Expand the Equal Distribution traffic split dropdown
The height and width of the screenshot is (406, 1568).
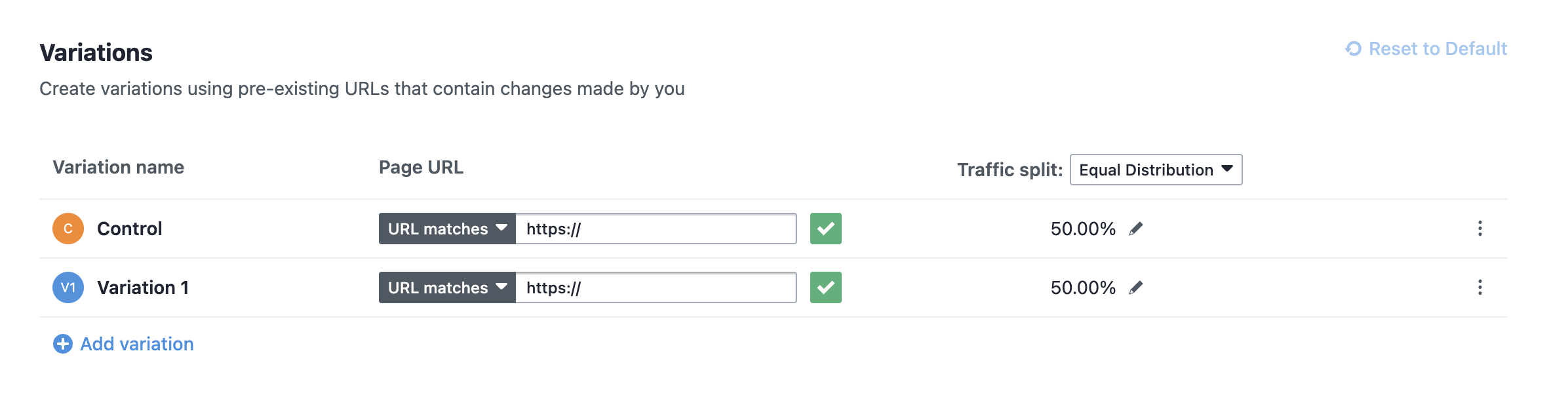(x=1156, y=170)
